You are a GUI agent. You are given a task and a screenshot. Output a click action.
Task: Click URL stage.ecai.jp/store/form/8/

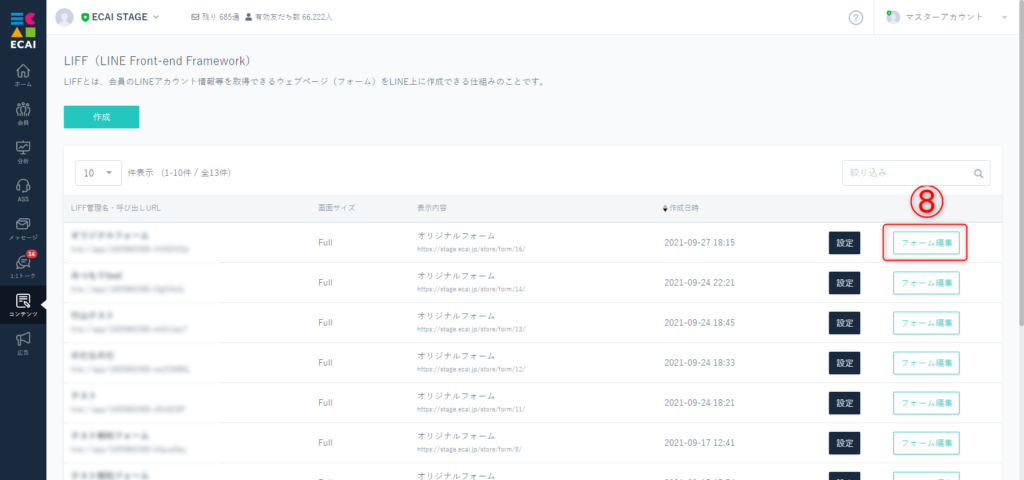[x=469, y=449]
